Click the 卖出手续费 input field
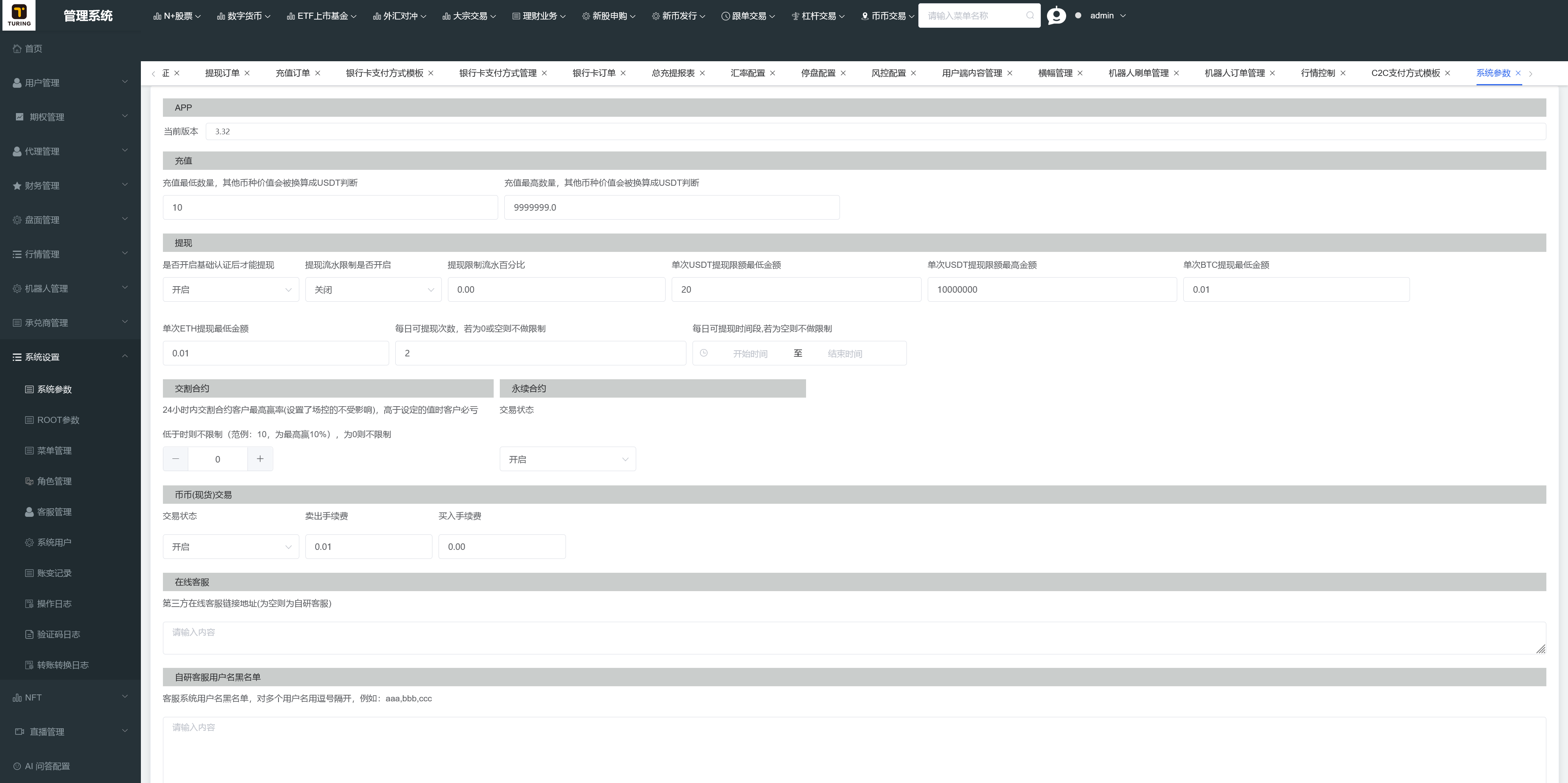 coord(368,546)
